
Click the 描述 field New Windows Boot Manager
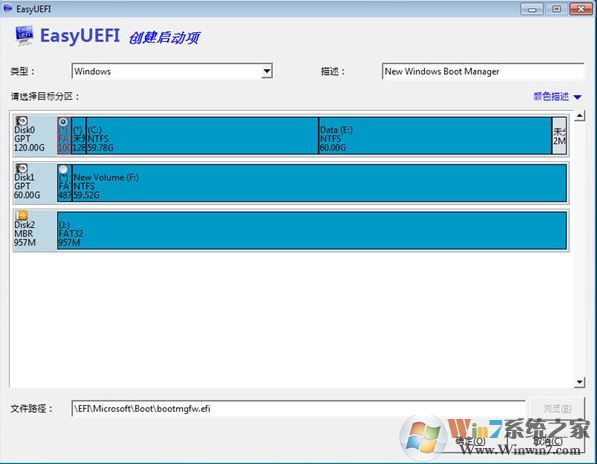pos(482,72)
